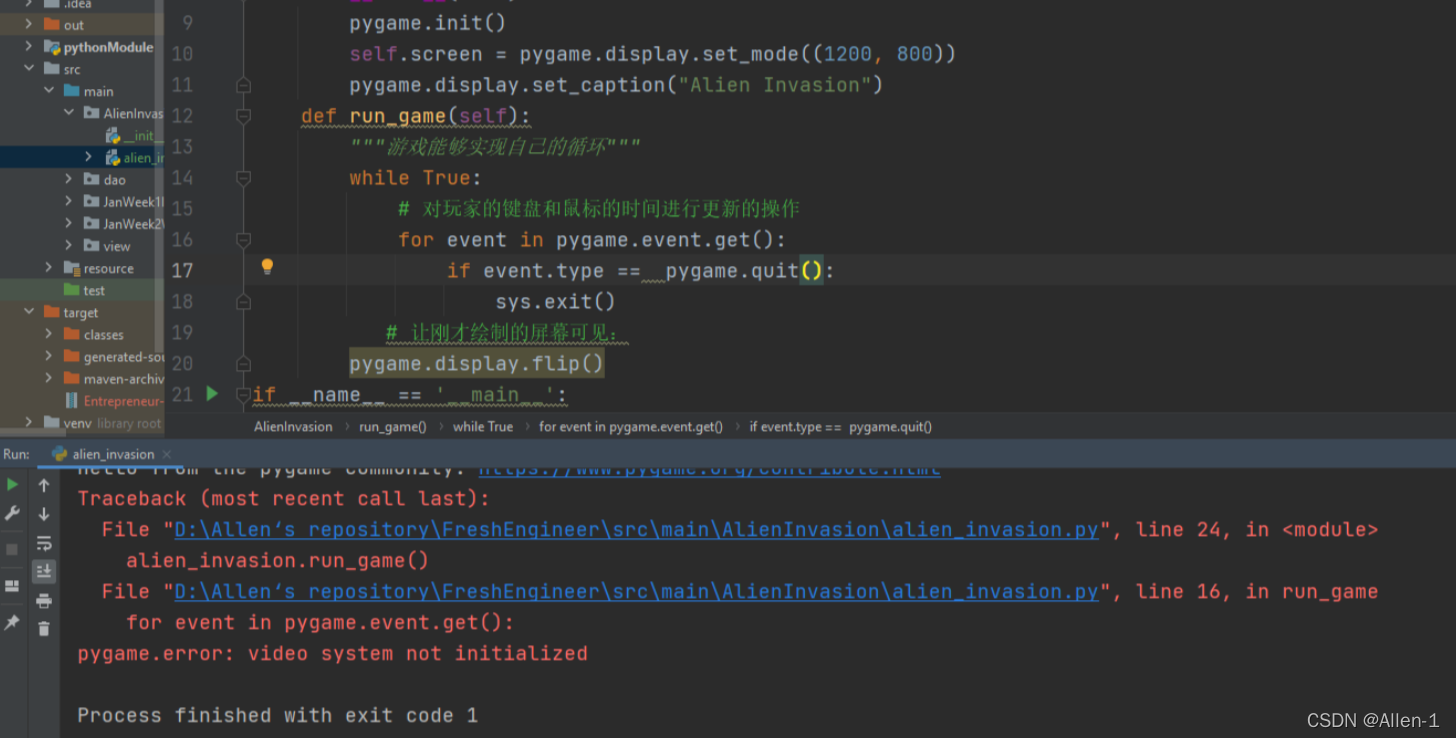Place cursor on sys.exit() code line
This screenshot has width=1456, height=738.
click(555, 301)
